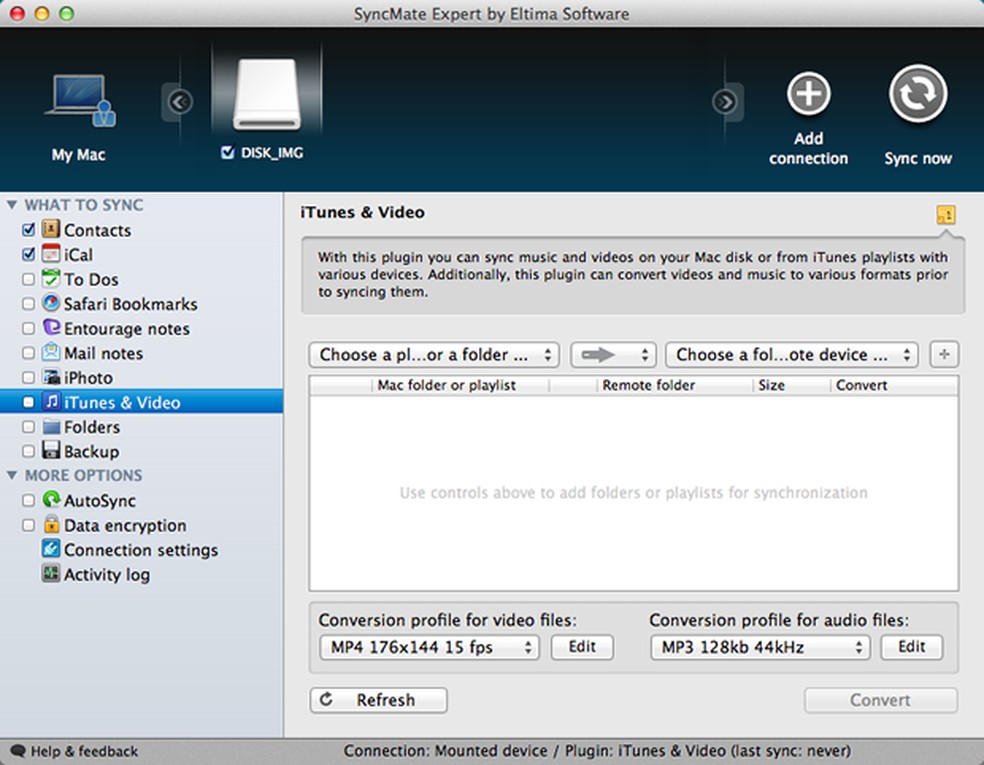Select the Data encryption padlock icon
984x765 pixels.
tap(51, 525)
